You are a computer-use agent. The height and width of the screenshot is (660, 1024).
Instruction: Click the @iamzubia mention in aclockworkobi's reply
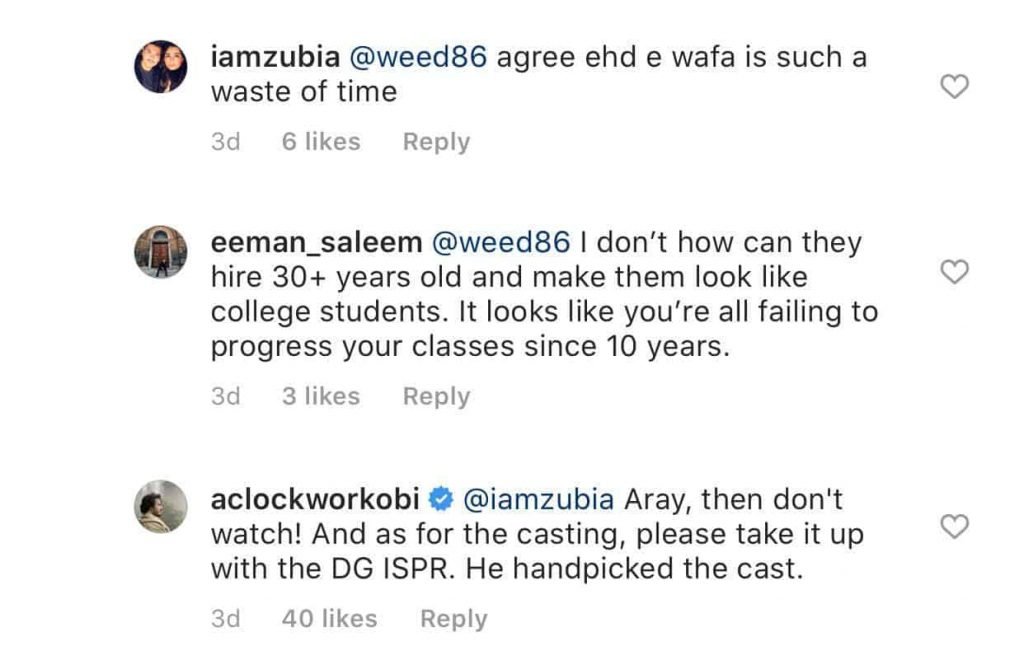(x=537, y=498)
